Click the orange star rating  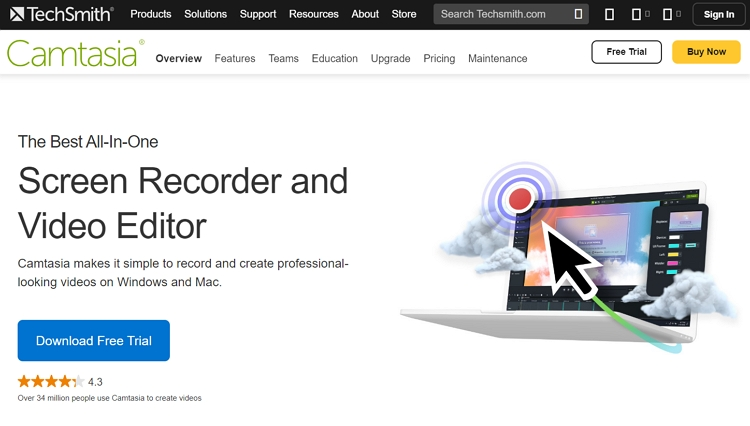coord(51,382)
